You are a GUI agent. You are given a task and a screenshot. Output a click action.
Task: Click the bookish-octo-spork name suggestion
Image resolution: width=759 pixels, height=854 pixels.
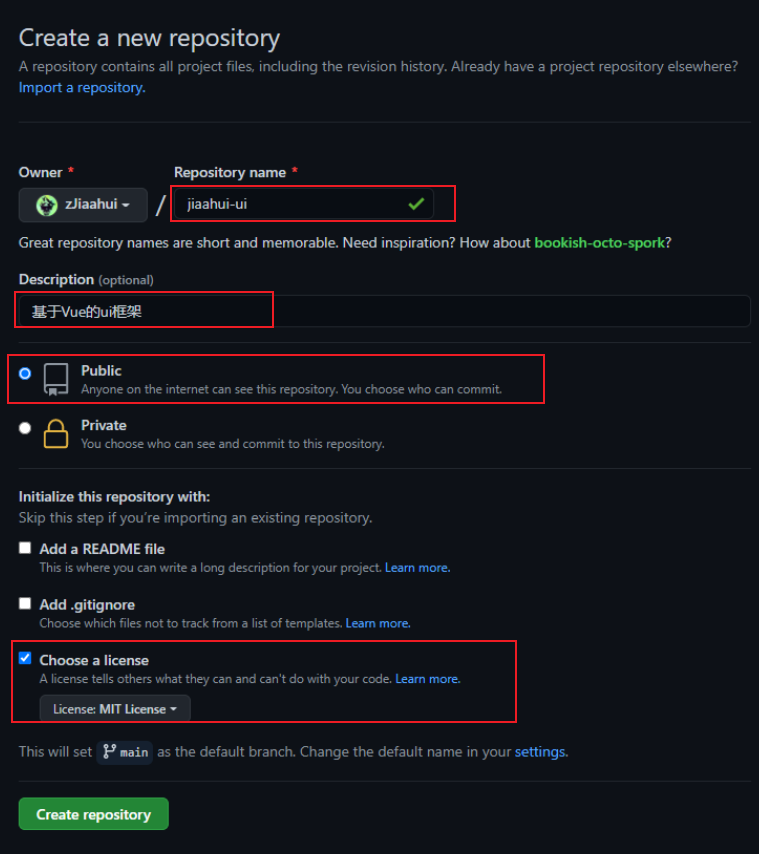(x=599, y=242)
